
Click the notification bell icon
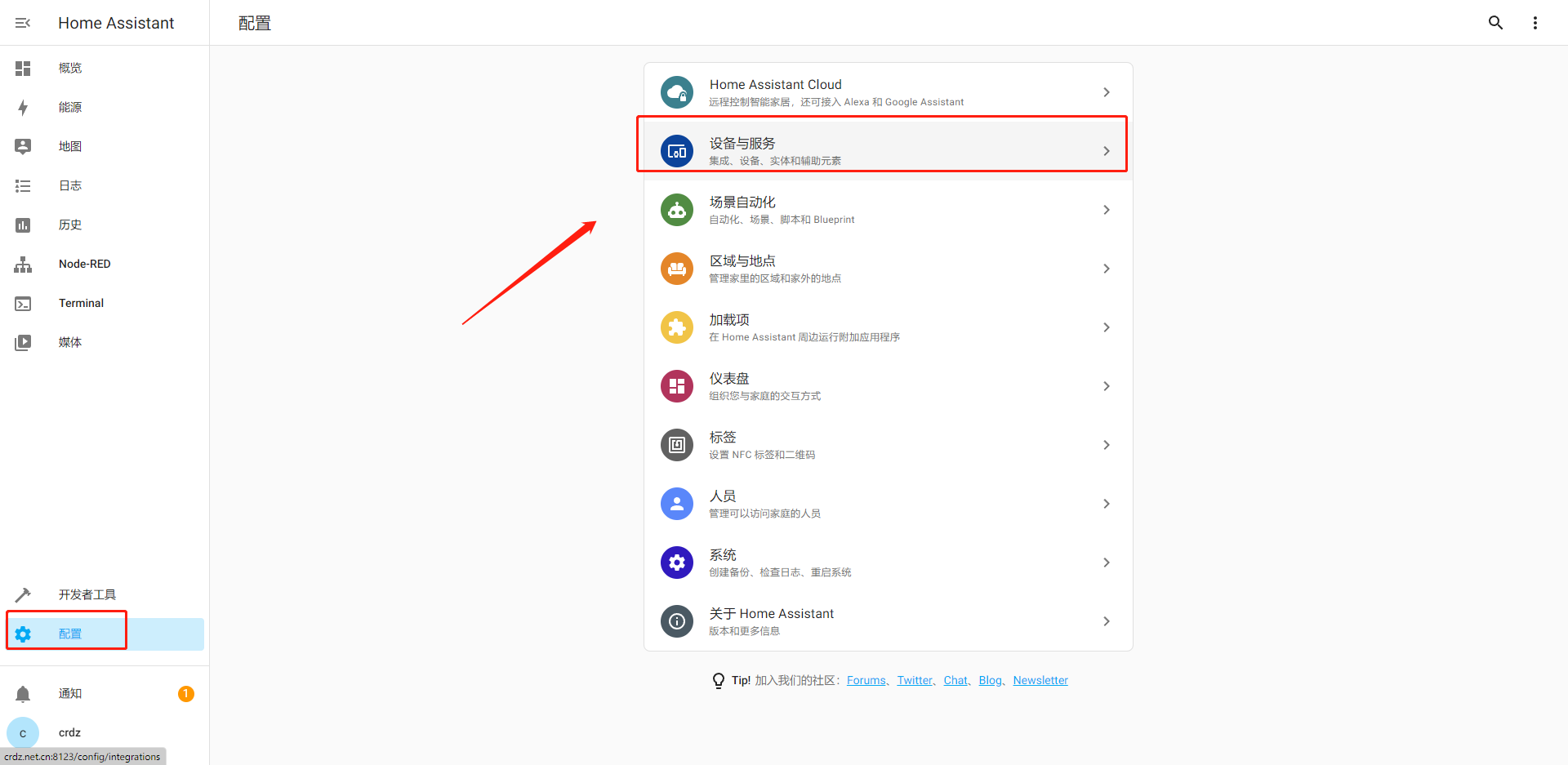click(x=23, y=694)
